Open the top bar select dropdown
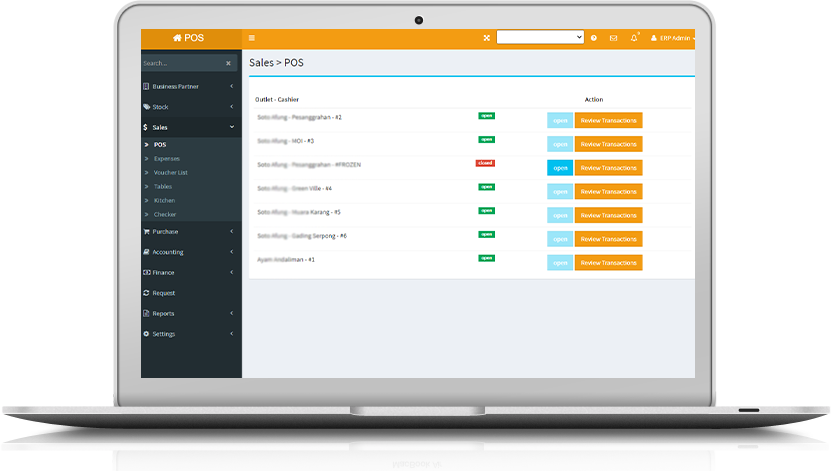The height and width of the screenshot is (471, 831). point(540,37)
